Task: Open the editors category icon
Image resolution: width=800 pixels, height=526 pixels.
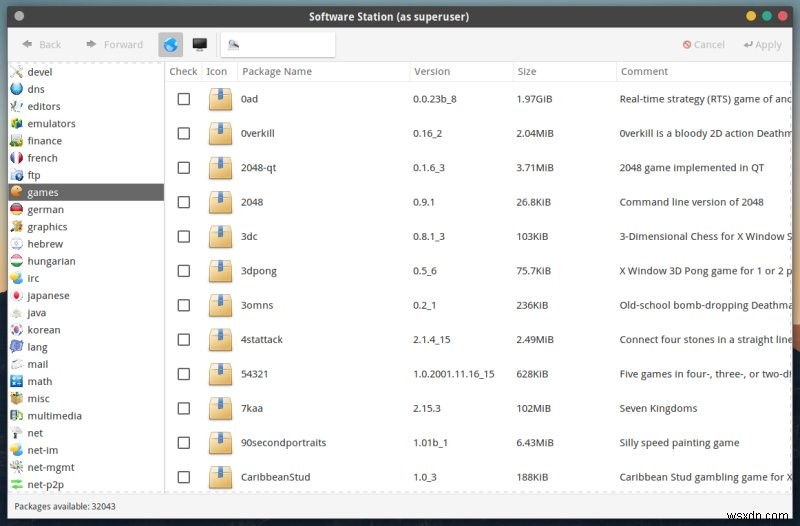Action: point(17,106)
